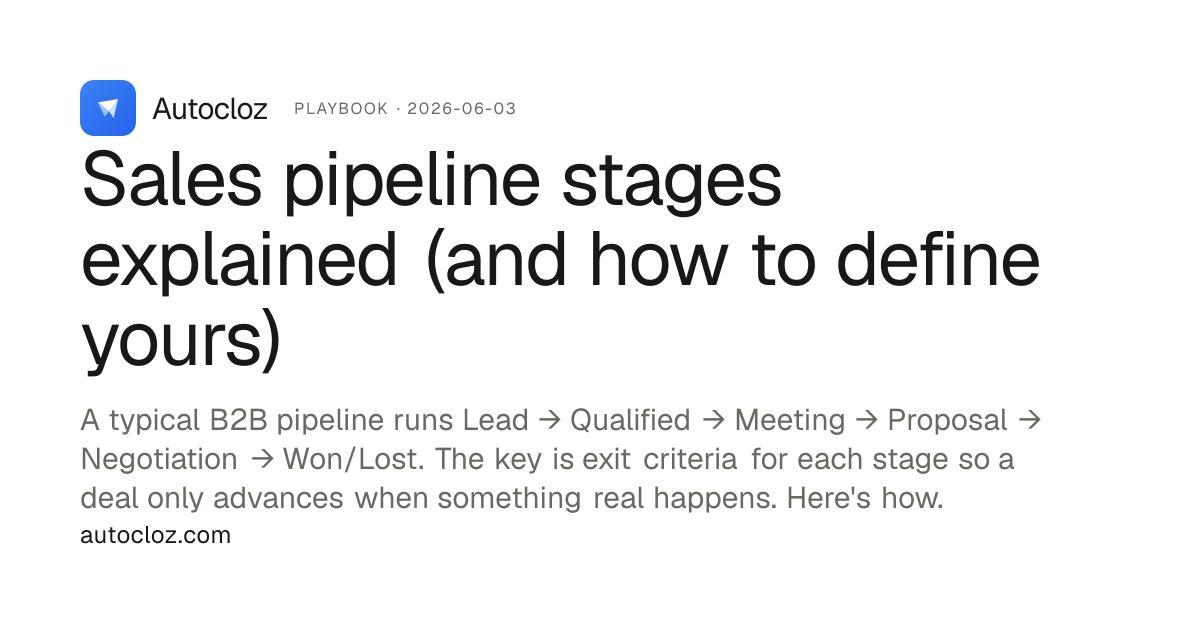This screenshot has height=630, width=1200.
Task: Click the arrow between Qualified and Meeting
Action: point(713,421)
